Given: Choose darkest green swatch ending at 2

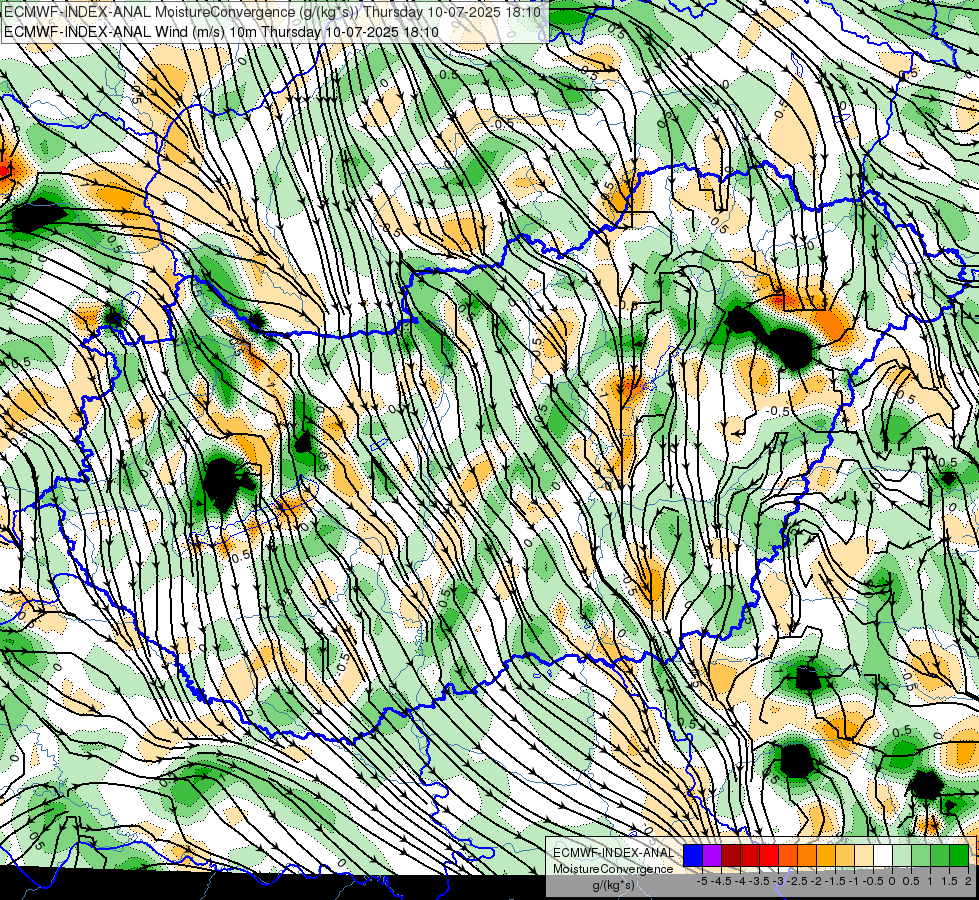Looking at the screenshot, I should [959, 855].
